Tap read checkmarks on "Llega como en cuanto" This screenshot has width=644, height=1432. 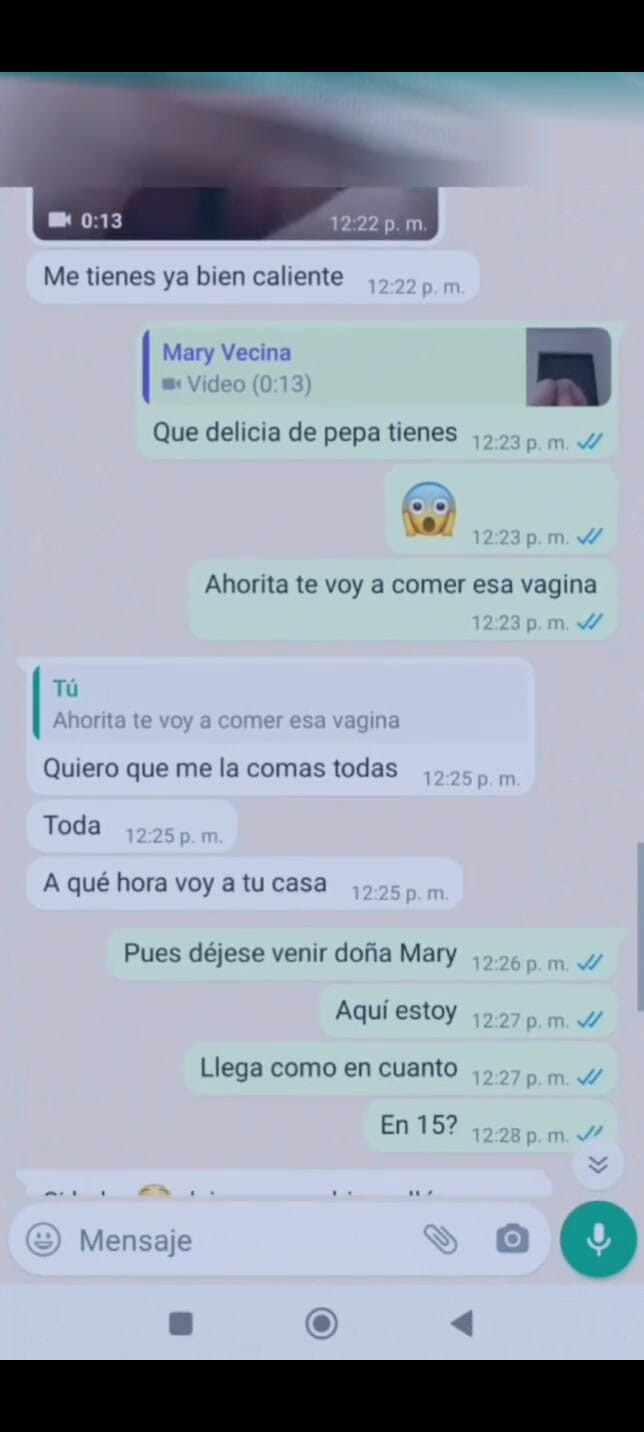590,1078
